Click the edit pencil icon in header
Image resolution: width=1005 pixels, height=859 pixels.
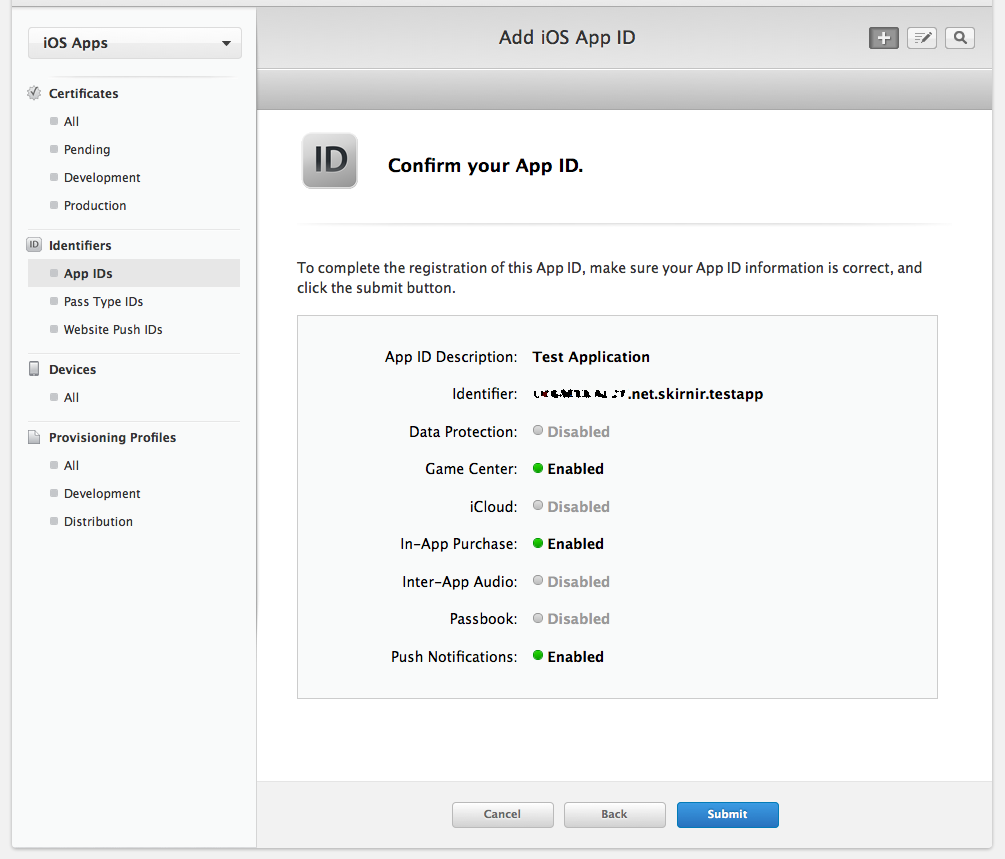pos(922,38)
